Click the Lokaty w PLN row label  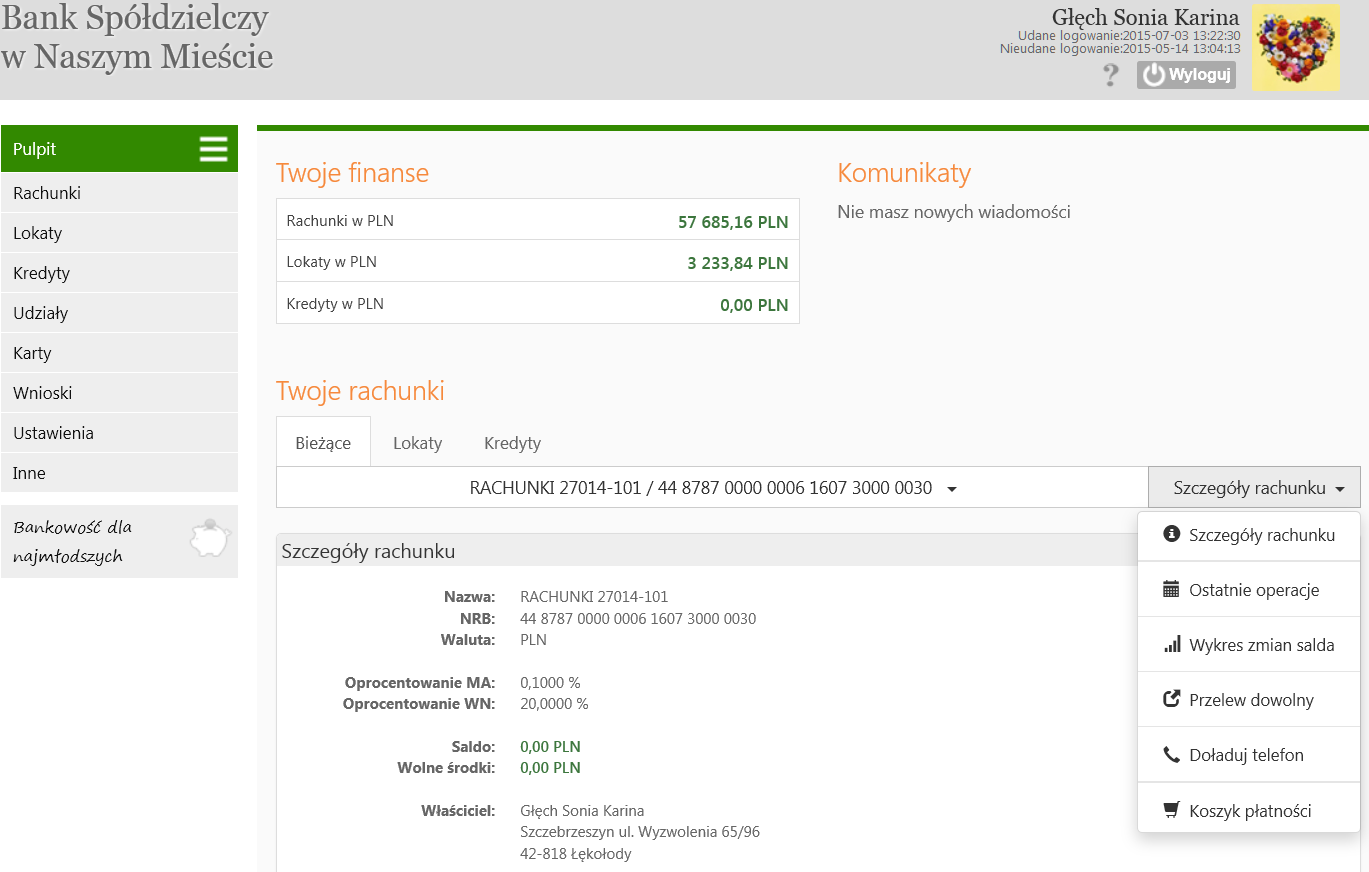(332, 262)
